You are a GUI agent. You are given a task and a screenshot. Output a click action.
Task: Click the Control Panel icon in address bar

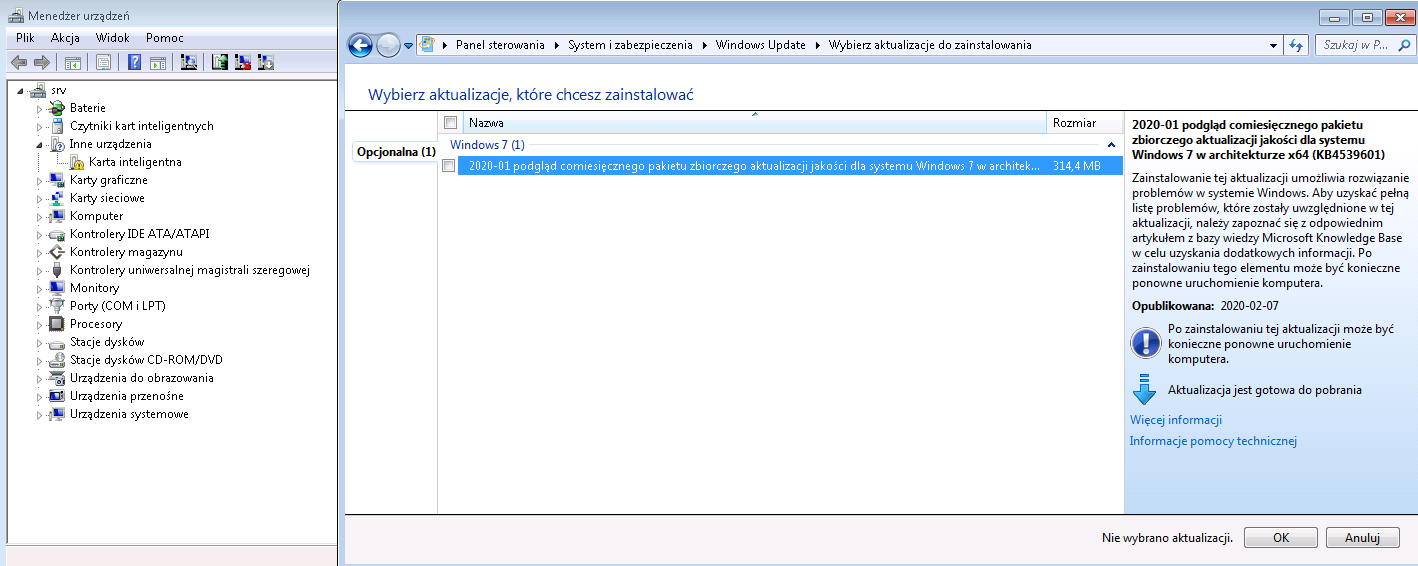[428, 45]
